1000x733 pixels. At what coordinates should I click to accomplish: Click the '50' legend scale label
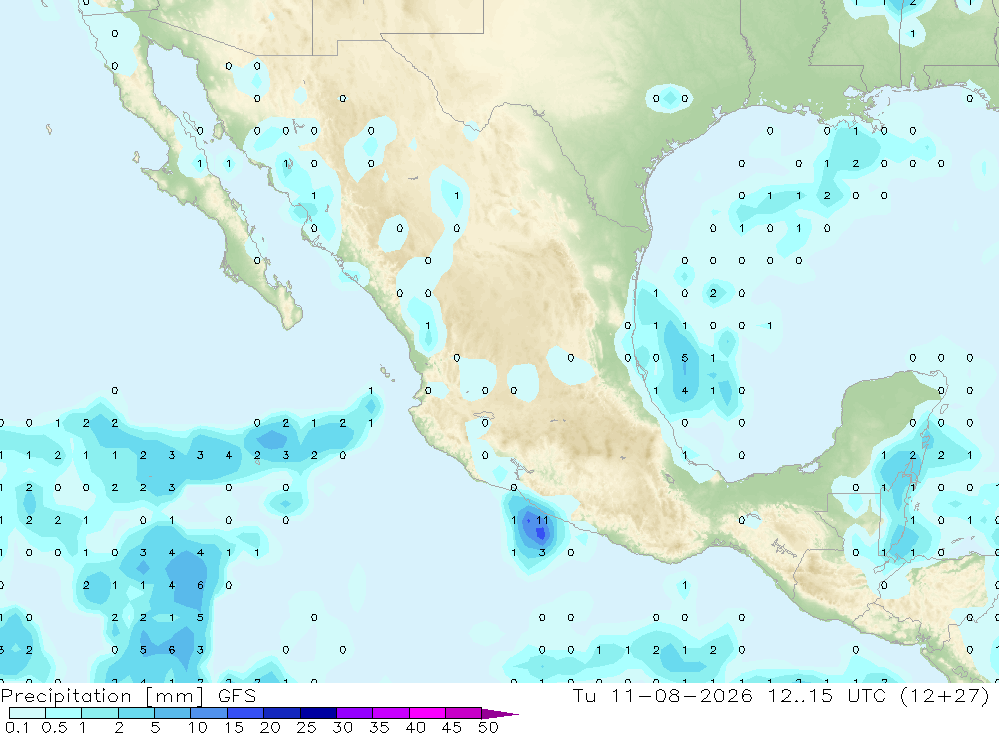click(x=489, y=727)
